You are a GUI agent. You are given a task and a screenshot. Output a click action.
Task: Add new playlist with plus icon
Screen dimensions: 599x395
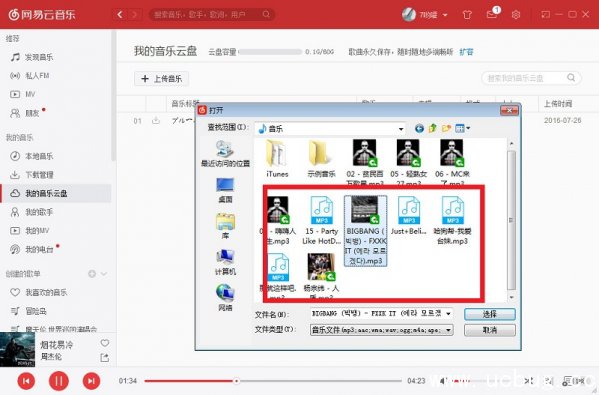click(x=92, y=274)
